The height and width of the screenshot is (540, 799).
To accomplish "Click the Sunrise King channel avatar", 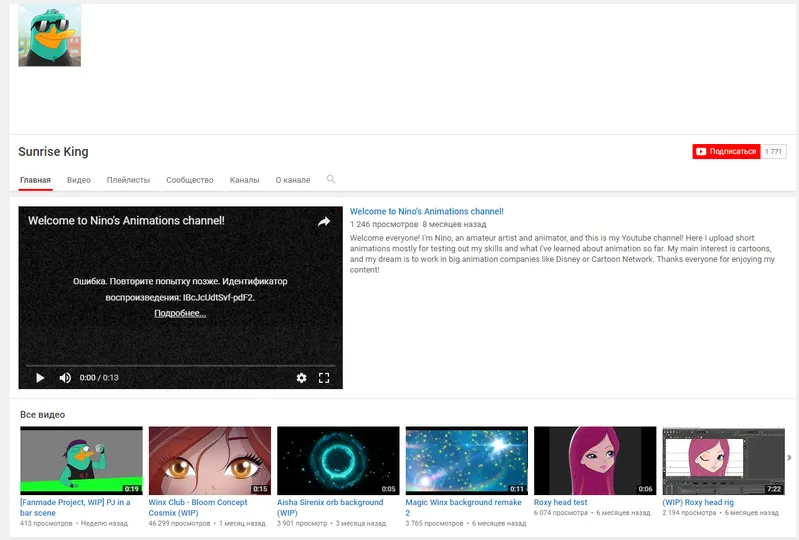I will pos(49,36).
